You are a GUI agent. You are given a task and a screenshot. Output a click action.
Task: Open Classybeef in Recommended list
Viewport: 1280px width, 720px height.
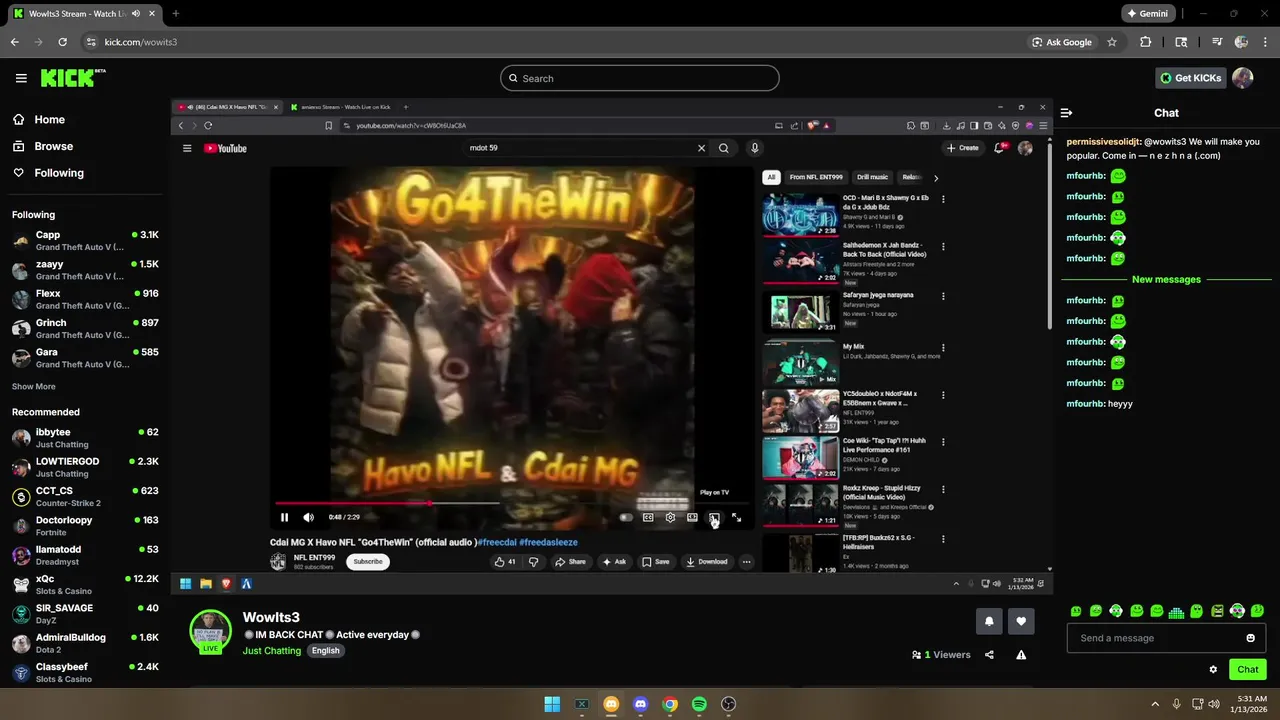(85, 672)
